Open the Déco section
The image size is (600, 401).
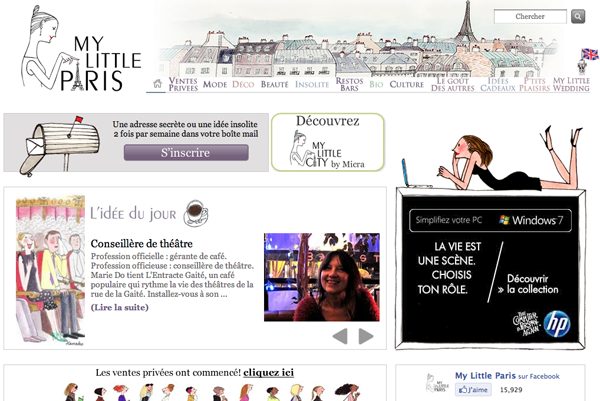tap(243, 84)
